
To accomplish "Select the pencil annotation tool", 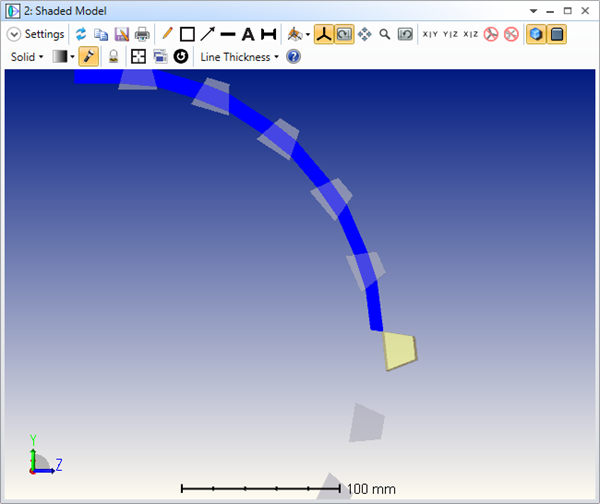I will point(167,34).
